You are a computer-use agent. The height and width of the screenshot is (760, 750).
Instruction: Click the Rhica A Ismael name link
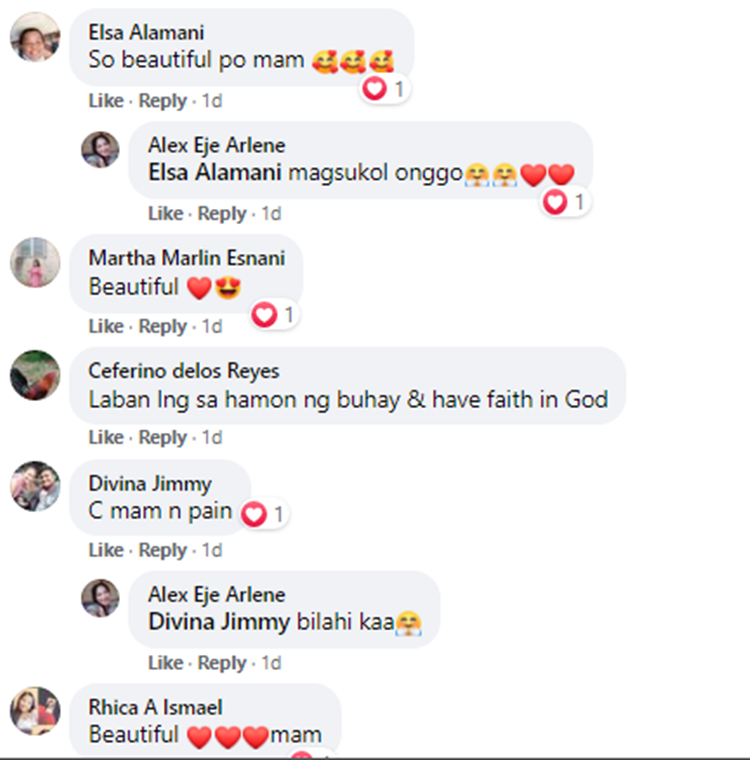tap(153, 707)
